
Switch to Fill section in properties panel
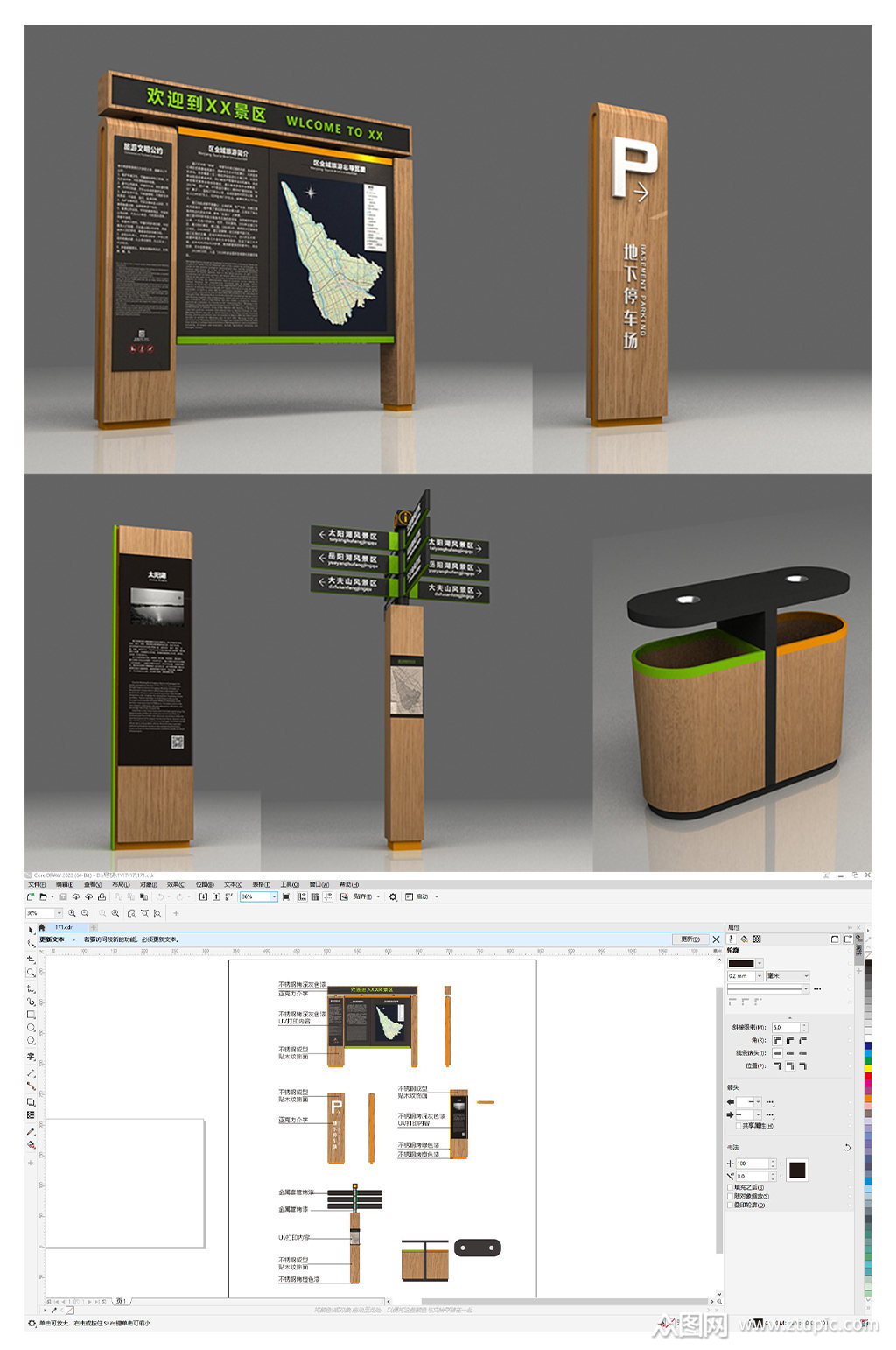point(744,939)
